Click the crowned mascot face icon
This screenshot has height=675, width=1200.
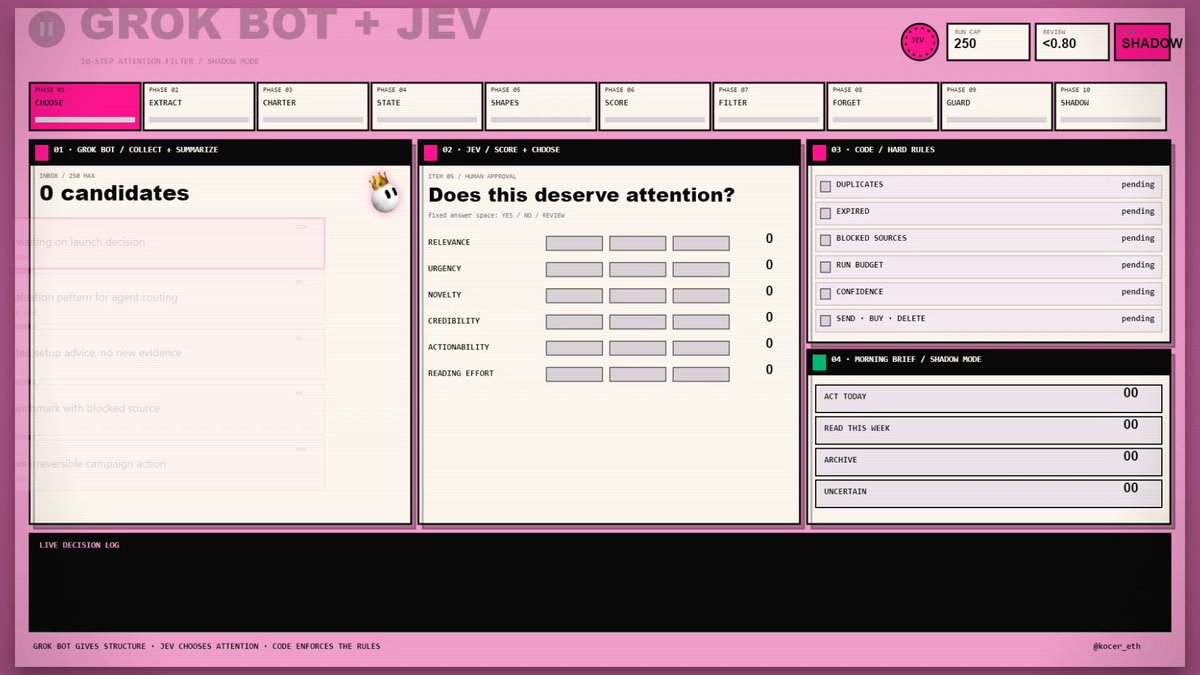384,194
